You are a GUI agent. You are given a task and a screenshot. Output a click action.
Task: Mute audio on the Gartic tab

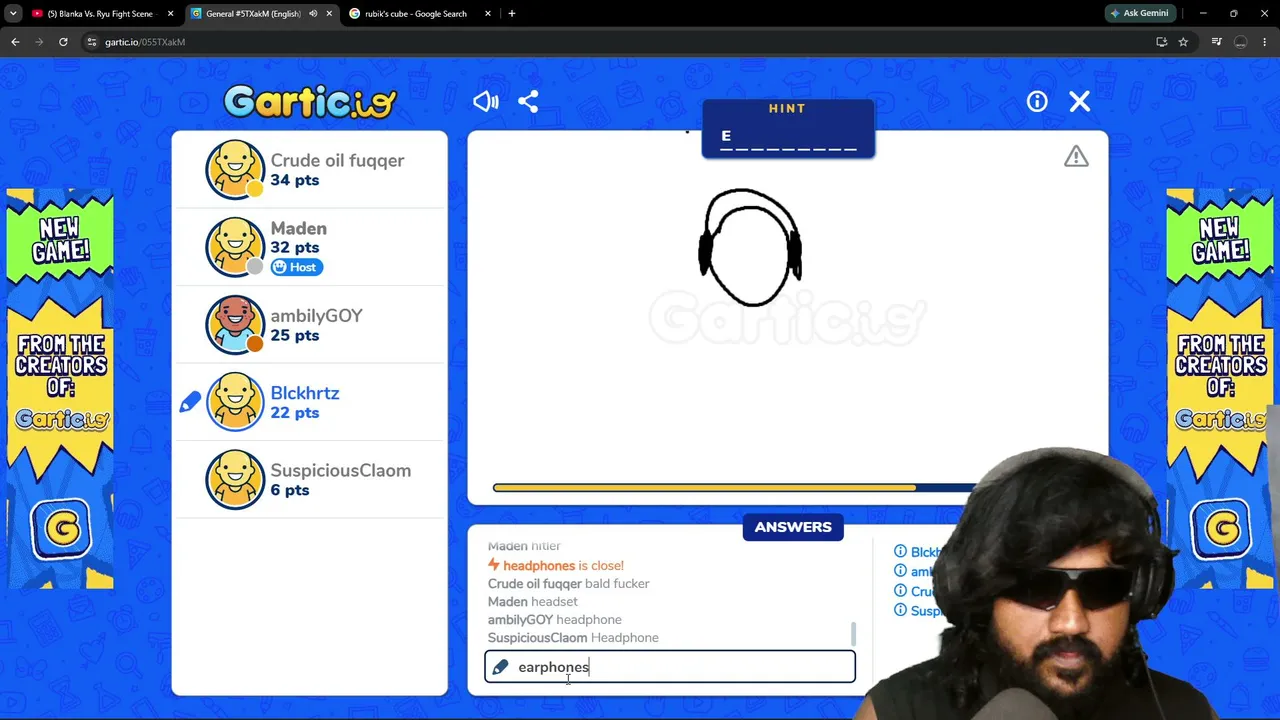pos(313,14)
